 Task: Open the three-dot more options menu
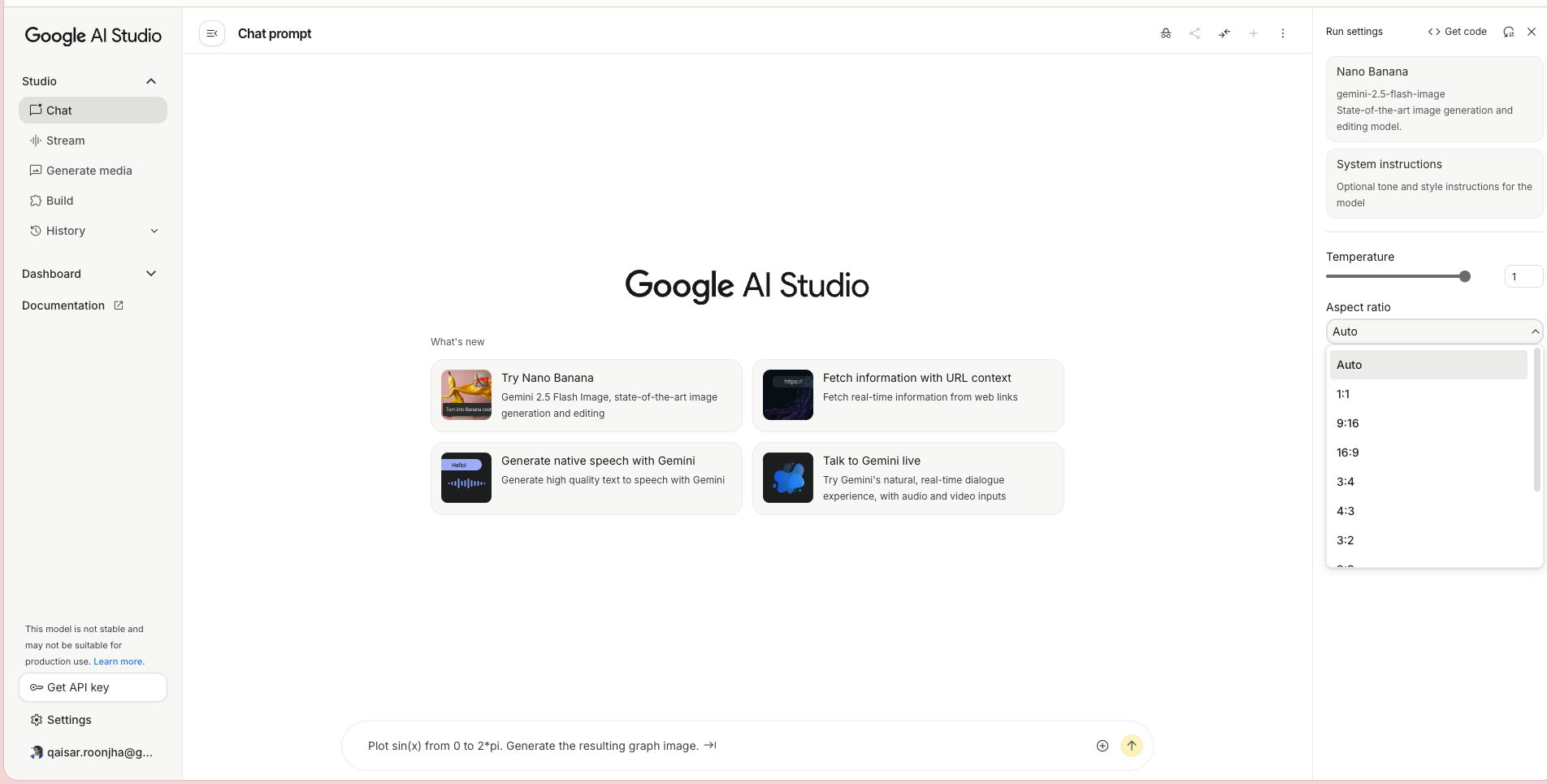1283,33
